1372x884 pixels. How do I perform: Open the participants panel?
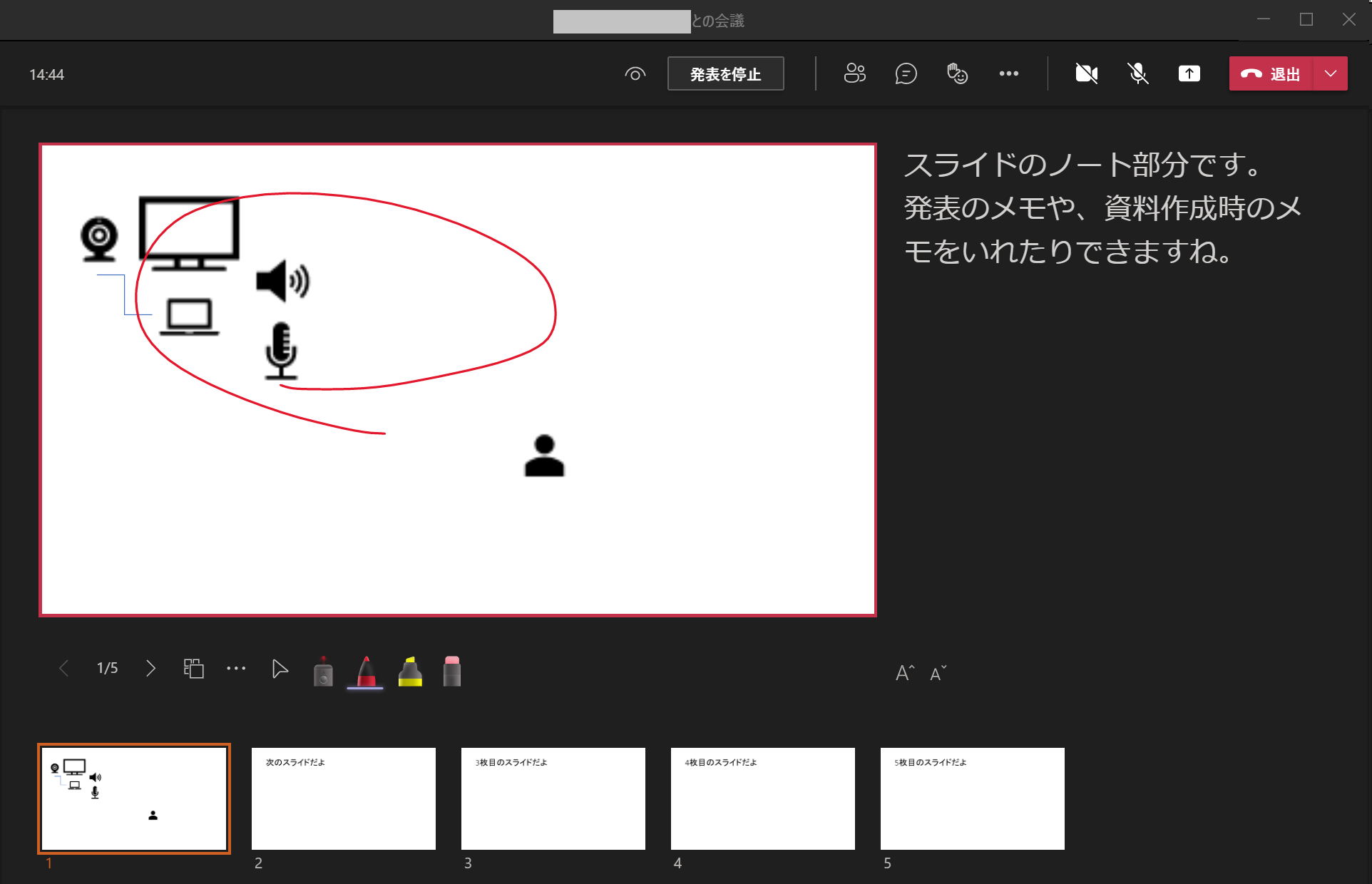tap(854, 73)
